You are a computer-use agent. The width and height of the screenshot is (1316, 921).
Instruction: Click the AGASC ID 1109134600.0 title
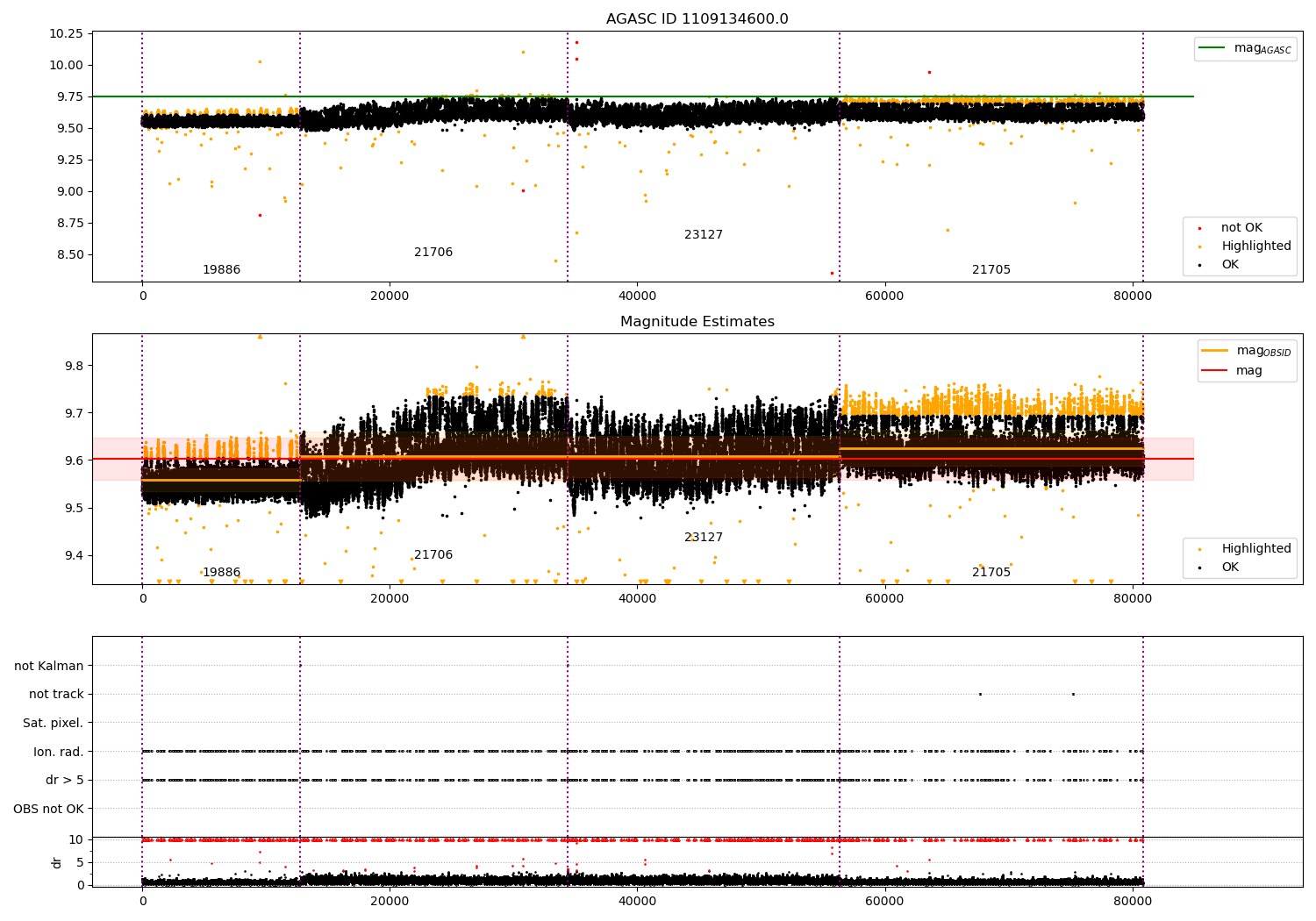pos(697,19)
